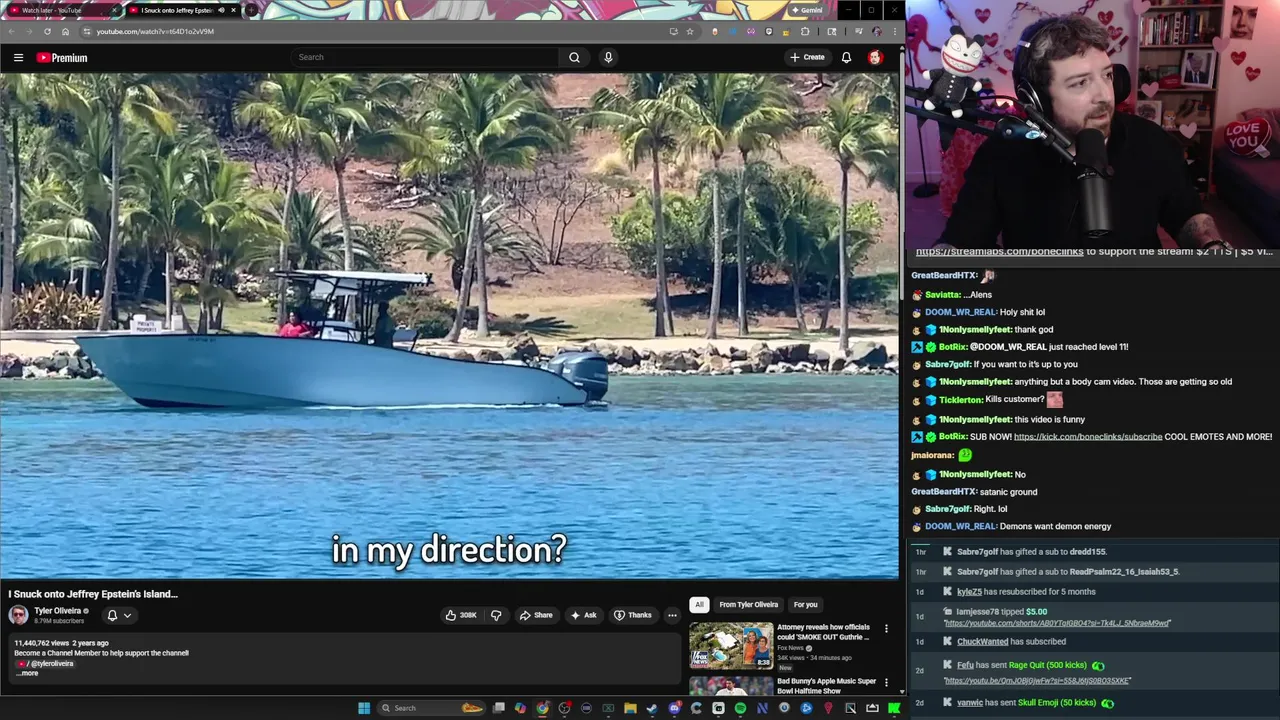Start voice search with microphone icon

(x=608, y=57)
